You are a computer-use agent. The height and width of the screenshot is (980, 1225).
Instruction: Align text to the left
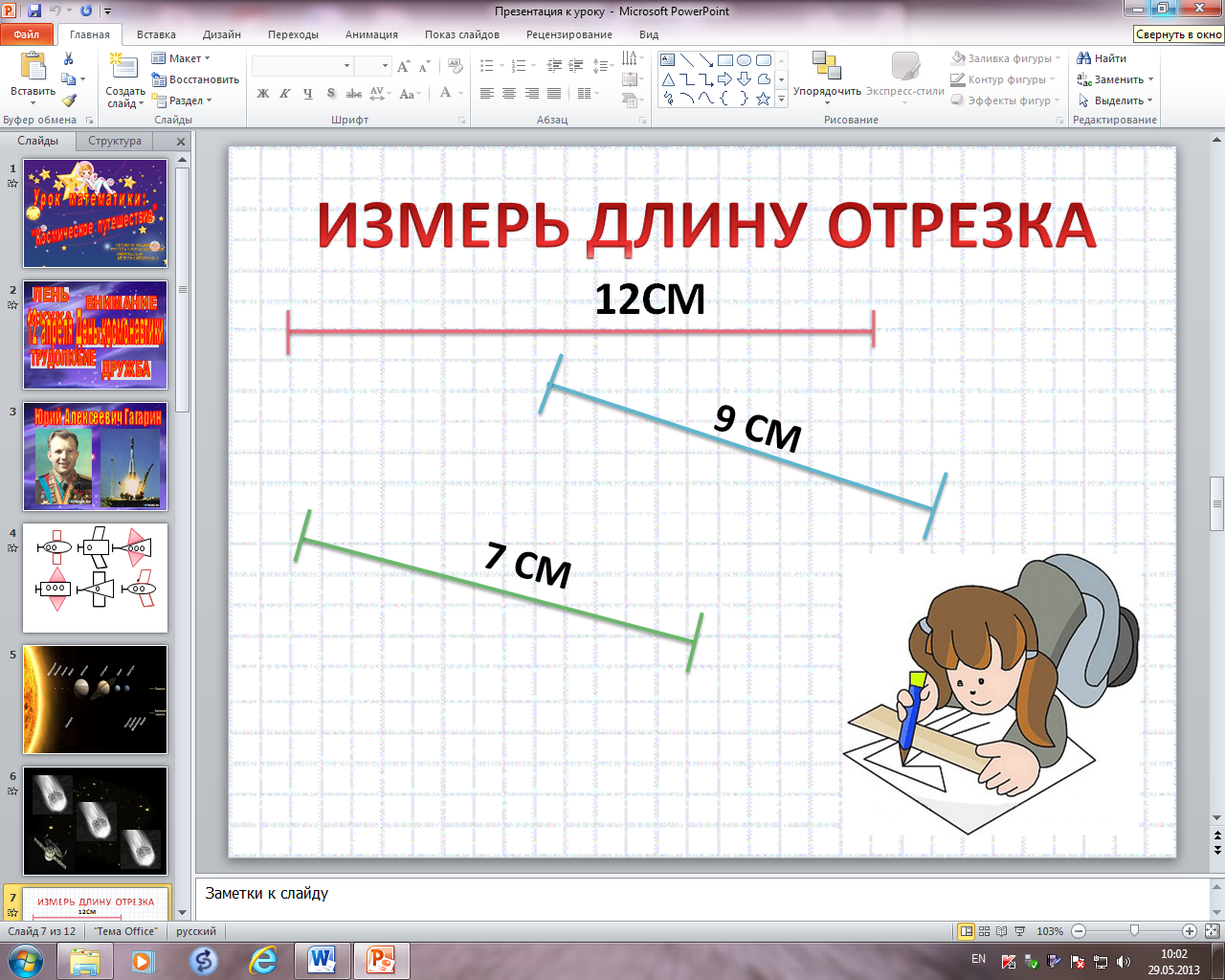pyautogui.click(x=487, y=94)
